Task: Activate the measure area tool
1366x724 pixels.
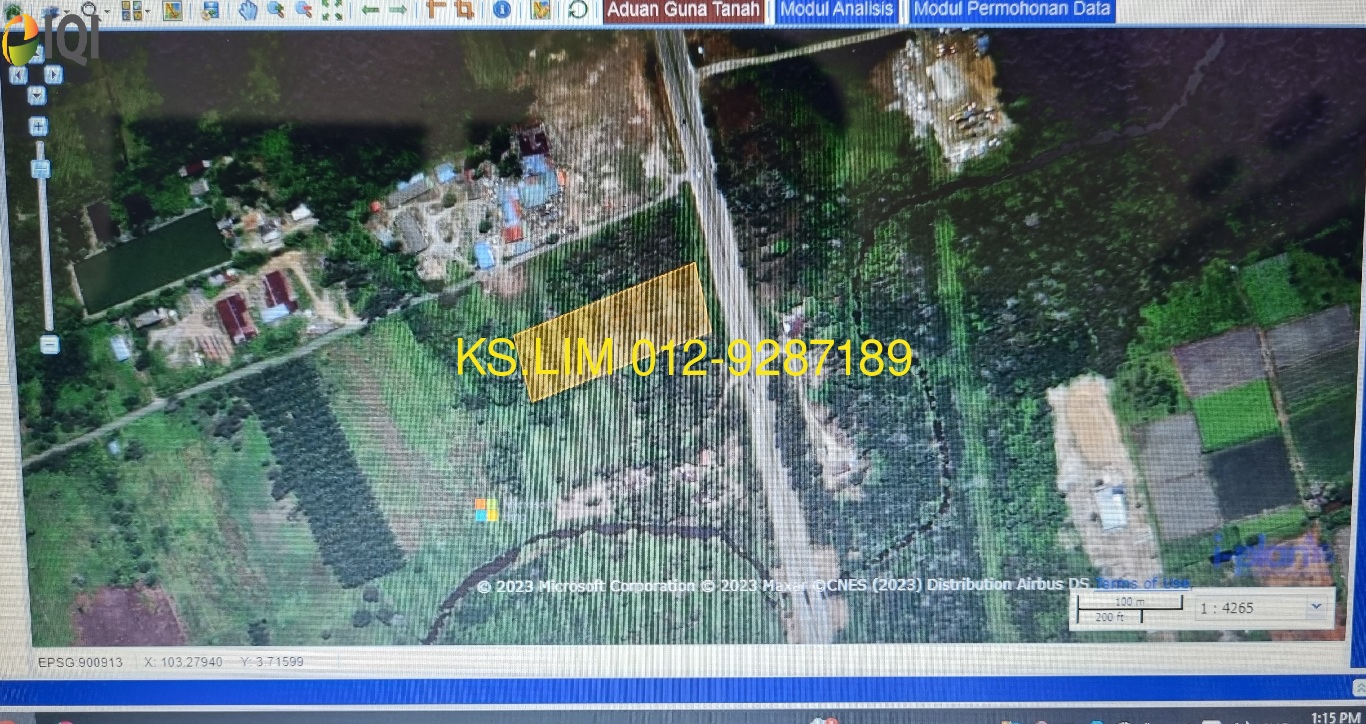Action: 464,10
